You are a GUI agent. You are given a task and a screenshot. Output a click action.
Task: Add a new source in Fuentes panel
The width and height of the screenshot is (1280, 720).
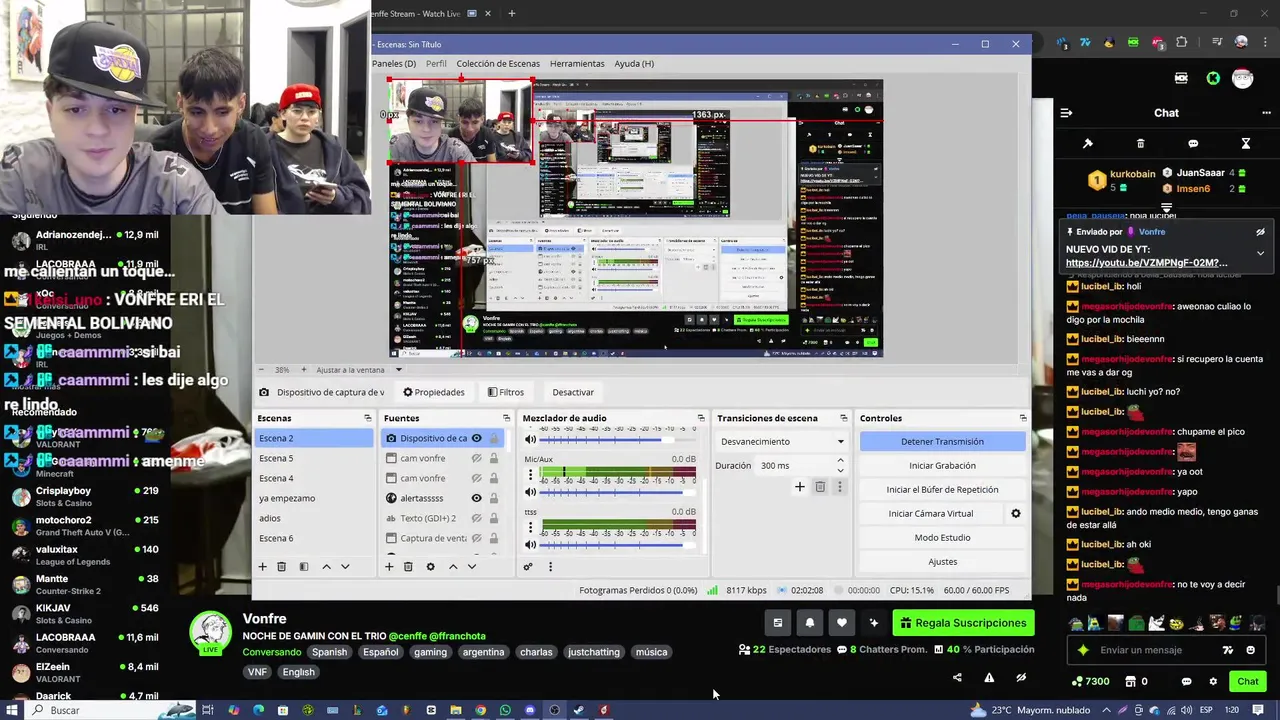tap(389, 567)
